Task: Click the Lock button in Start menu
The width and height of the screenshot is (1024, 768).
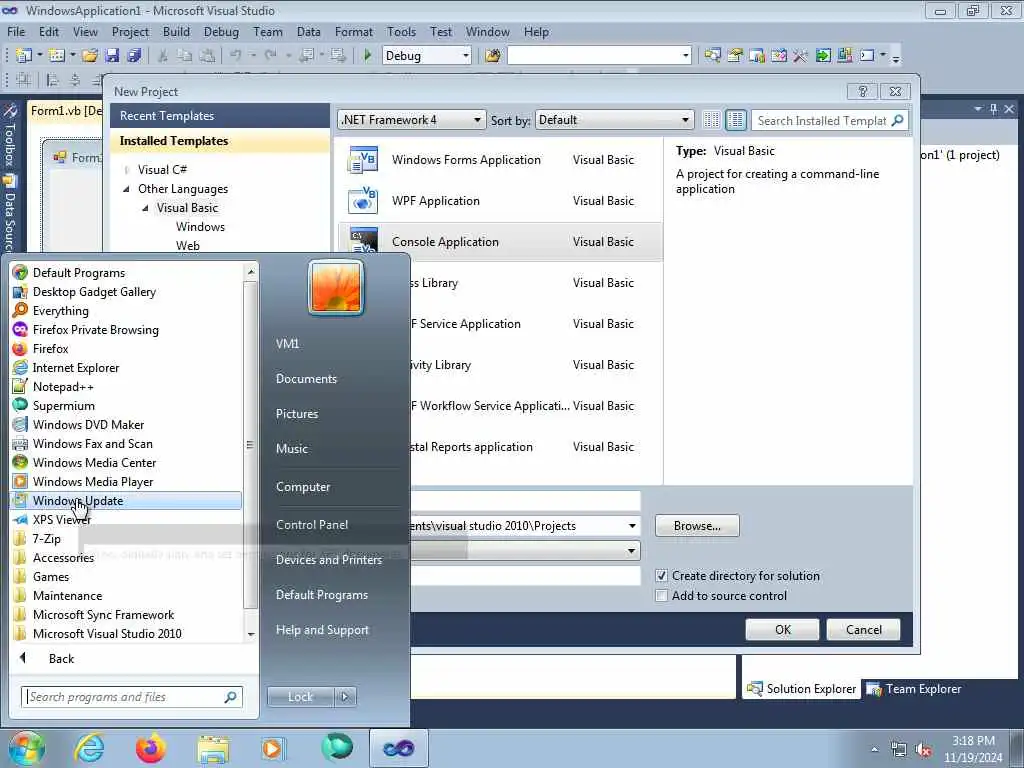Action: tap(300, 697)
